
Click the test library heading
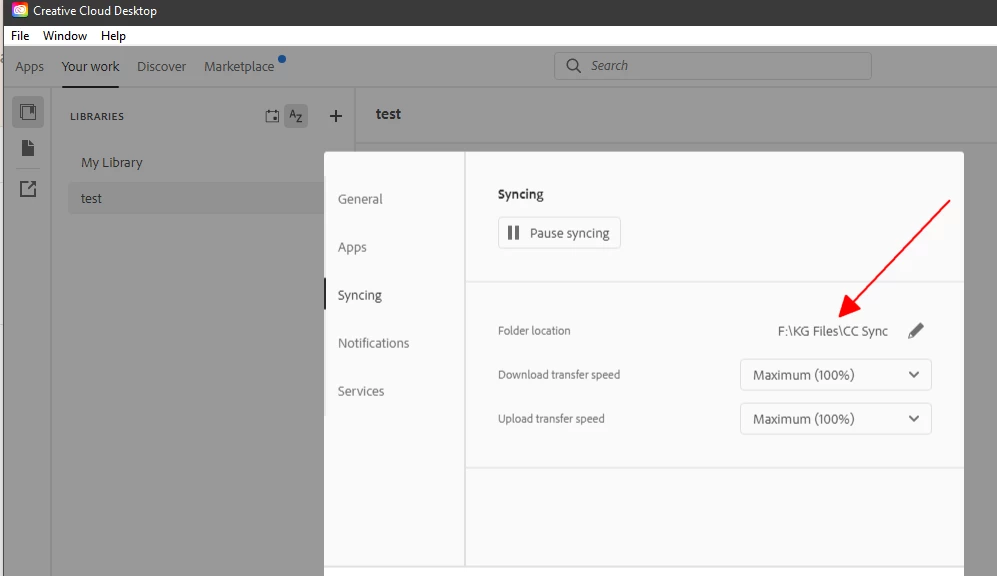[388, 114]
